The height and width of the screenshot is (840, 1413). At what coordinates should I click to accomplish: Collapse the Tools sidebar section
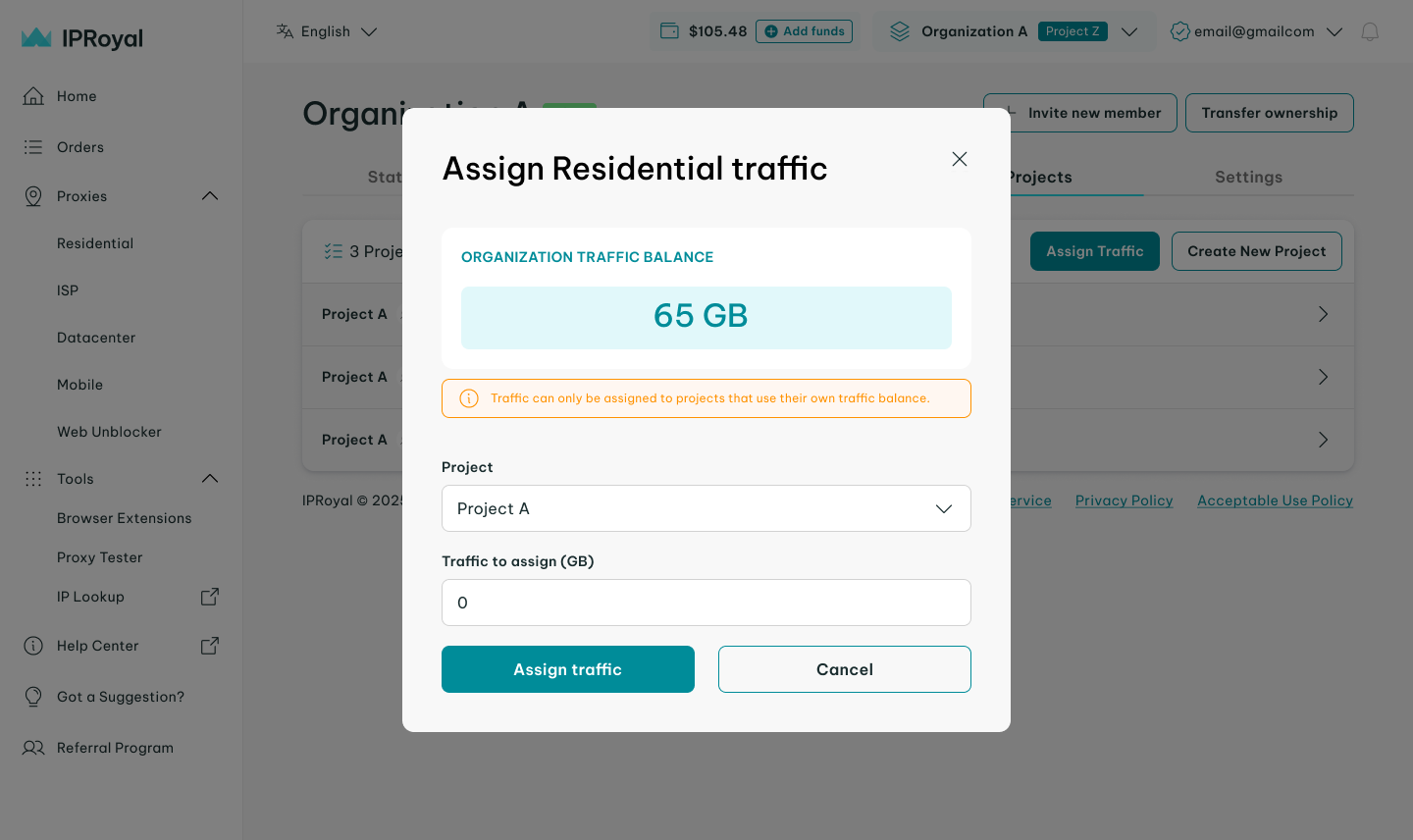(x=210, y=479)
